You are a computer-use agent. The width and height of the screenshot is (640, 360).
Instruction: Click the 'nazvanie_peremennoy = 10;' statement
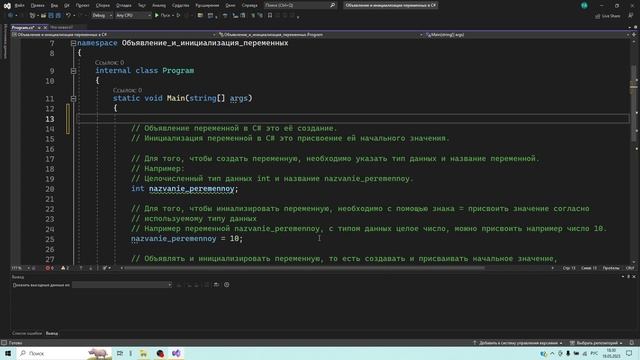187,239
